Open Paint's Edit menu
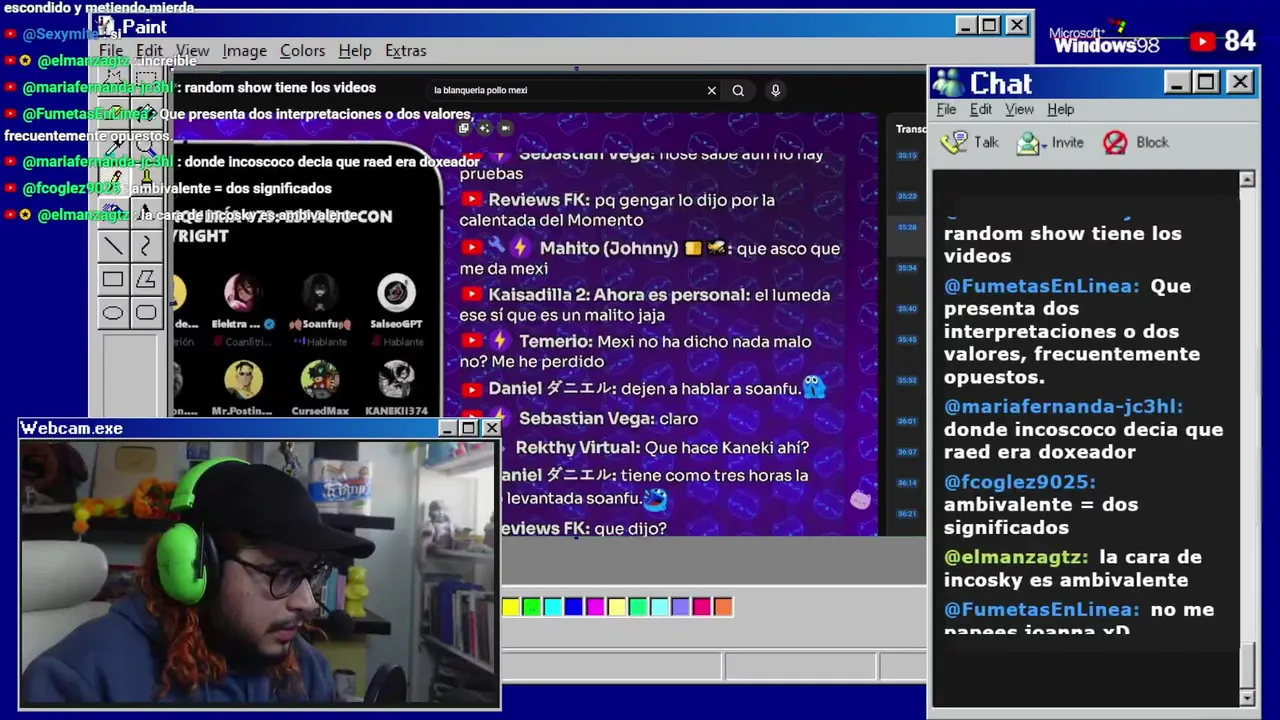 pyautogui.click(x=149, y=50)
